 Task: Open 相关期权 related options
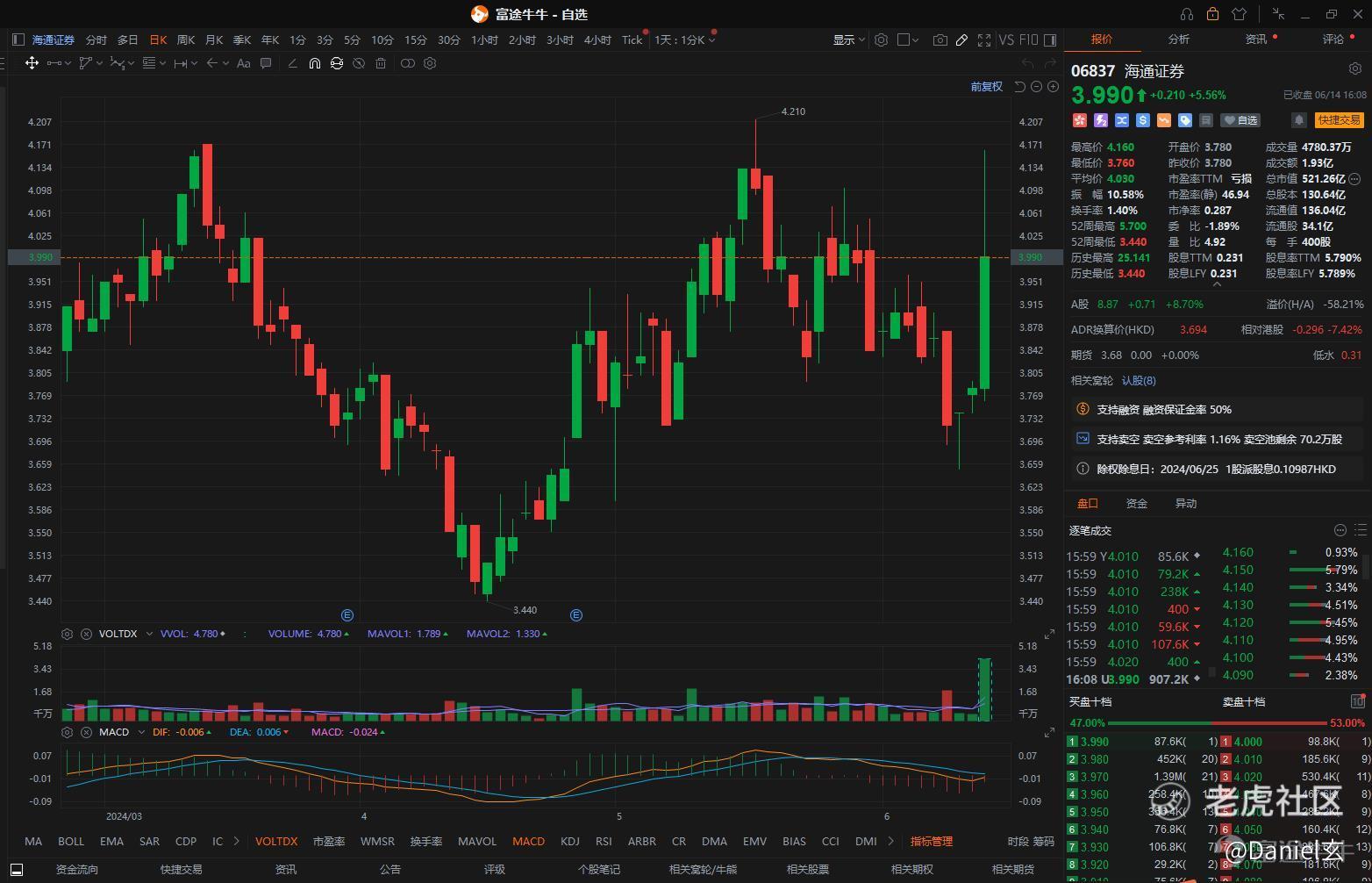pyautogui.click(x=912, y=869)
